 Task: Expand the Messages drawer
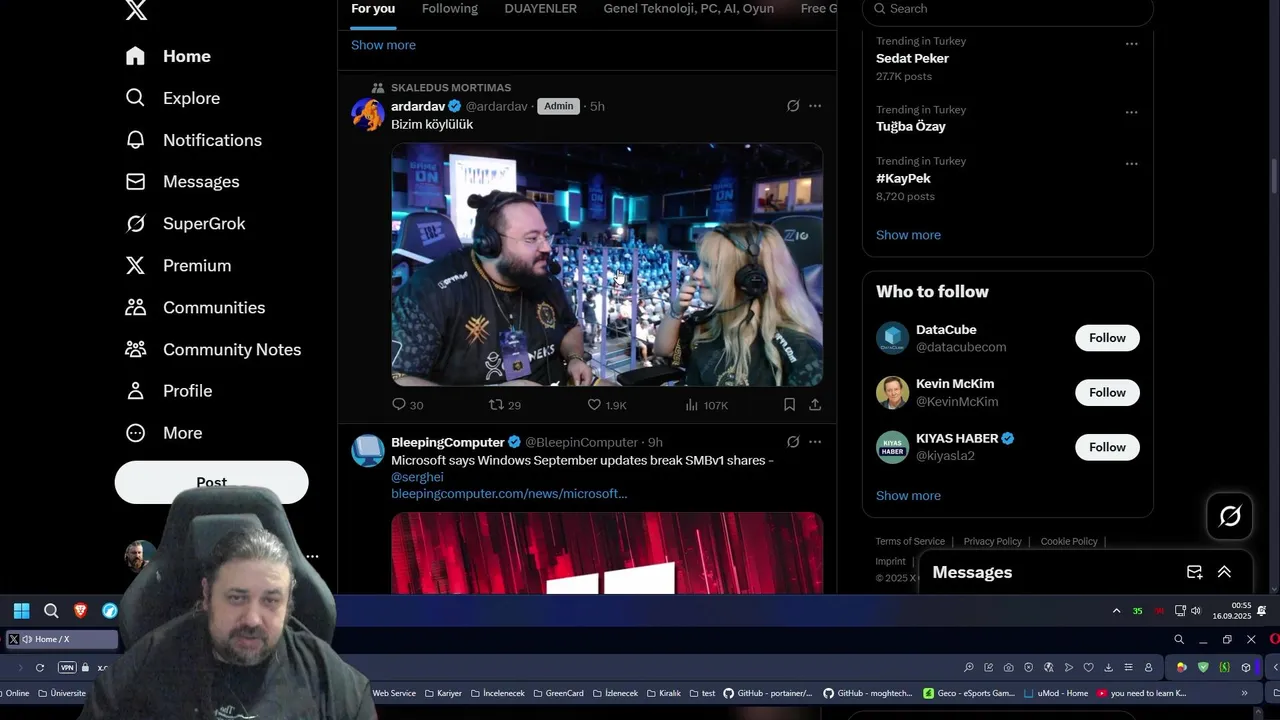point(1224,572)
